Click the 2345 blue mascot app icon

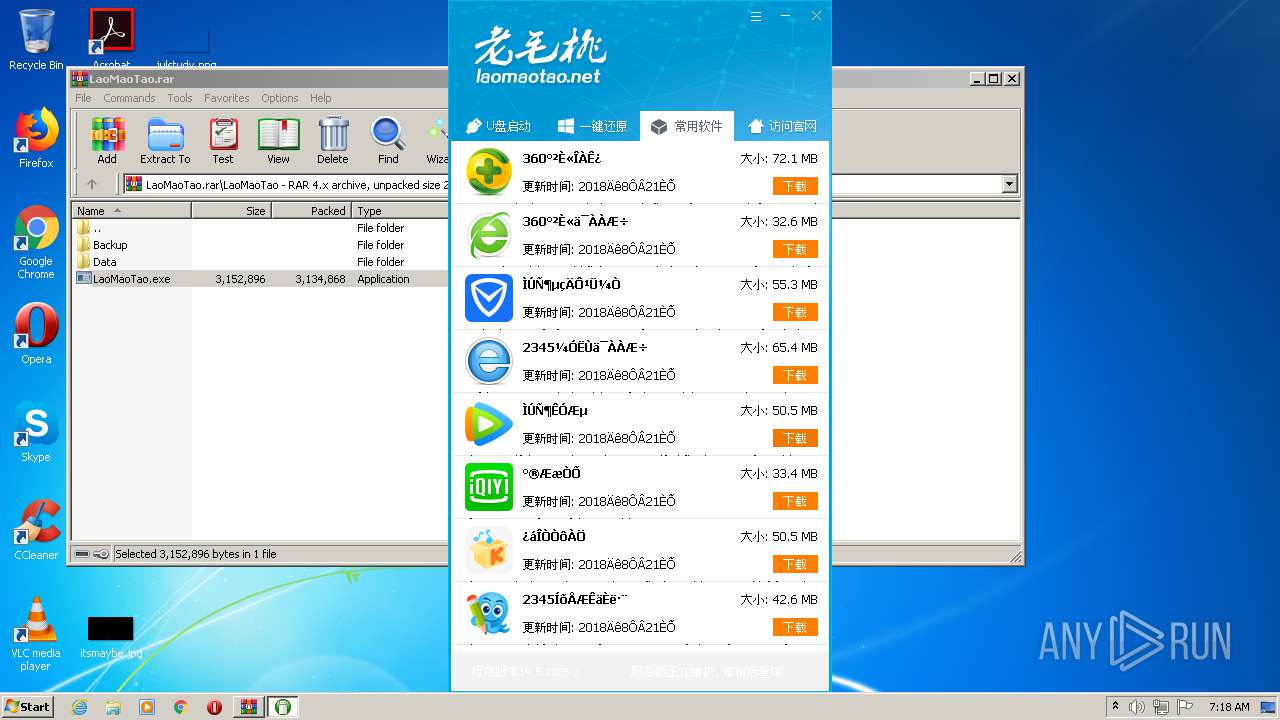[489, 613]
